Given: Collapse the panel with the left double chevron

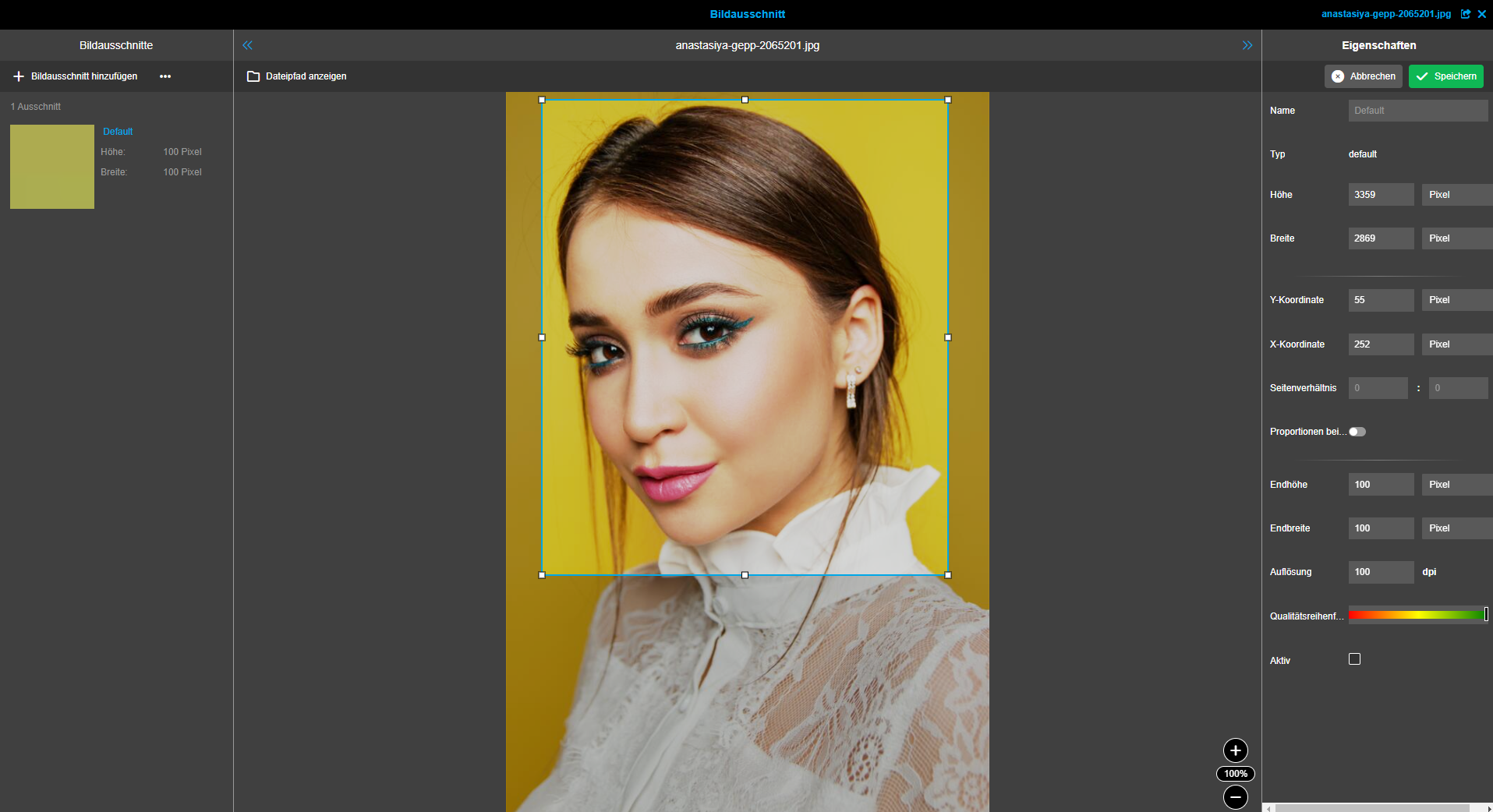Looking at the screenshot, I should pyautogui.click(x=247, y=44).
